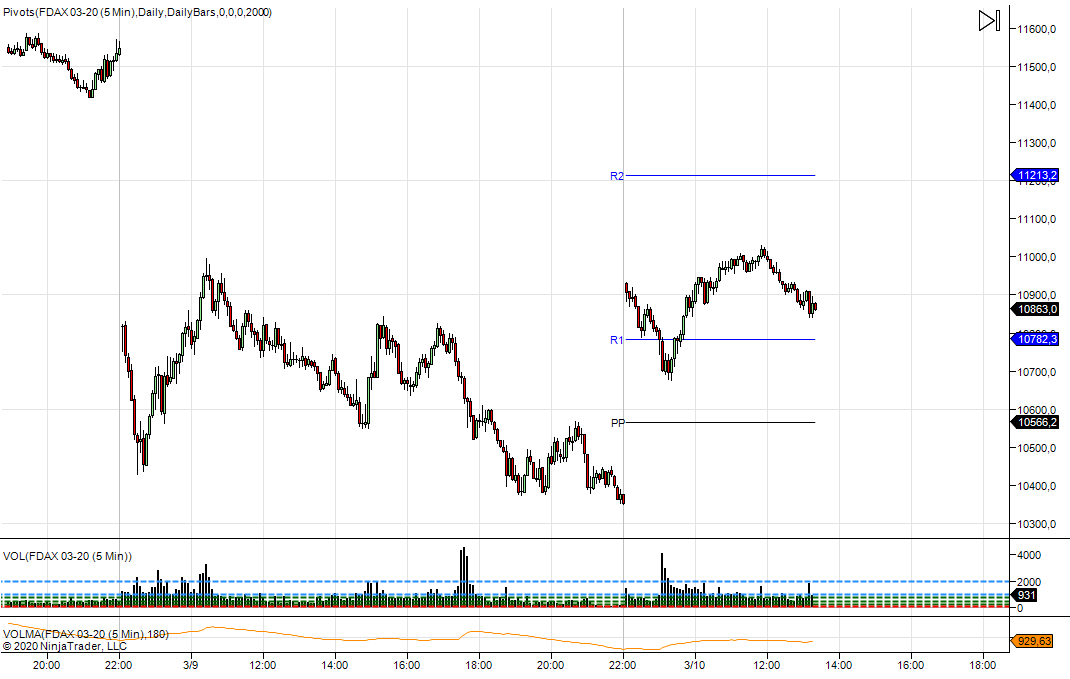This screenshot has height=679, width=1070.
Task: Click the NinjaTrader copyright text
Action: (57, 646)
